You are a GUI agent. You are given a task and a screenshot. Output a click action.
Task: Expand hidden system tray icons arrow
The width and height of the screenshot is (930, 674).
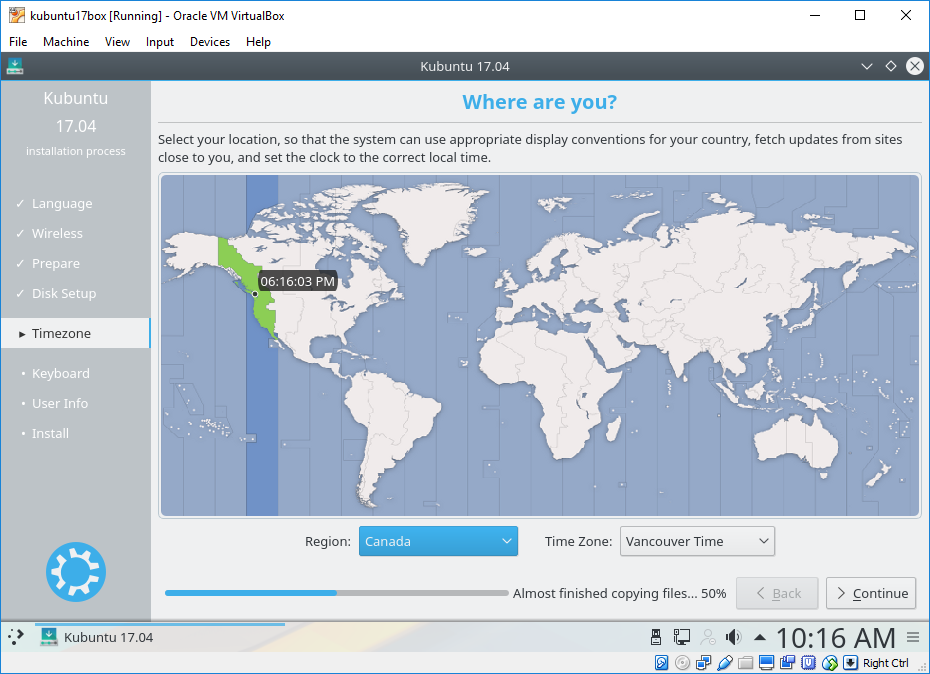[x=759, y=638]
